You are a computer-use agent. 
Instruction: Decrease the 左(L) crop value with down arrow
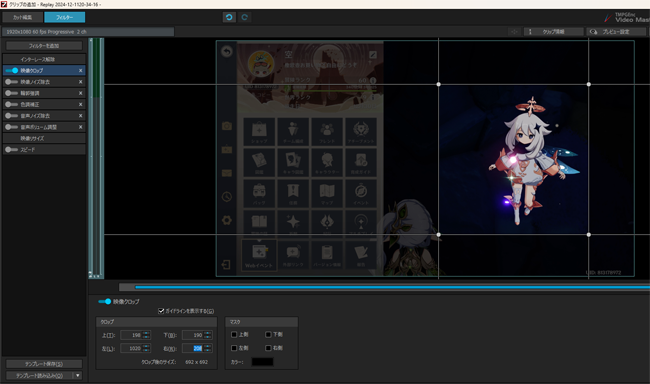(146, 350)
